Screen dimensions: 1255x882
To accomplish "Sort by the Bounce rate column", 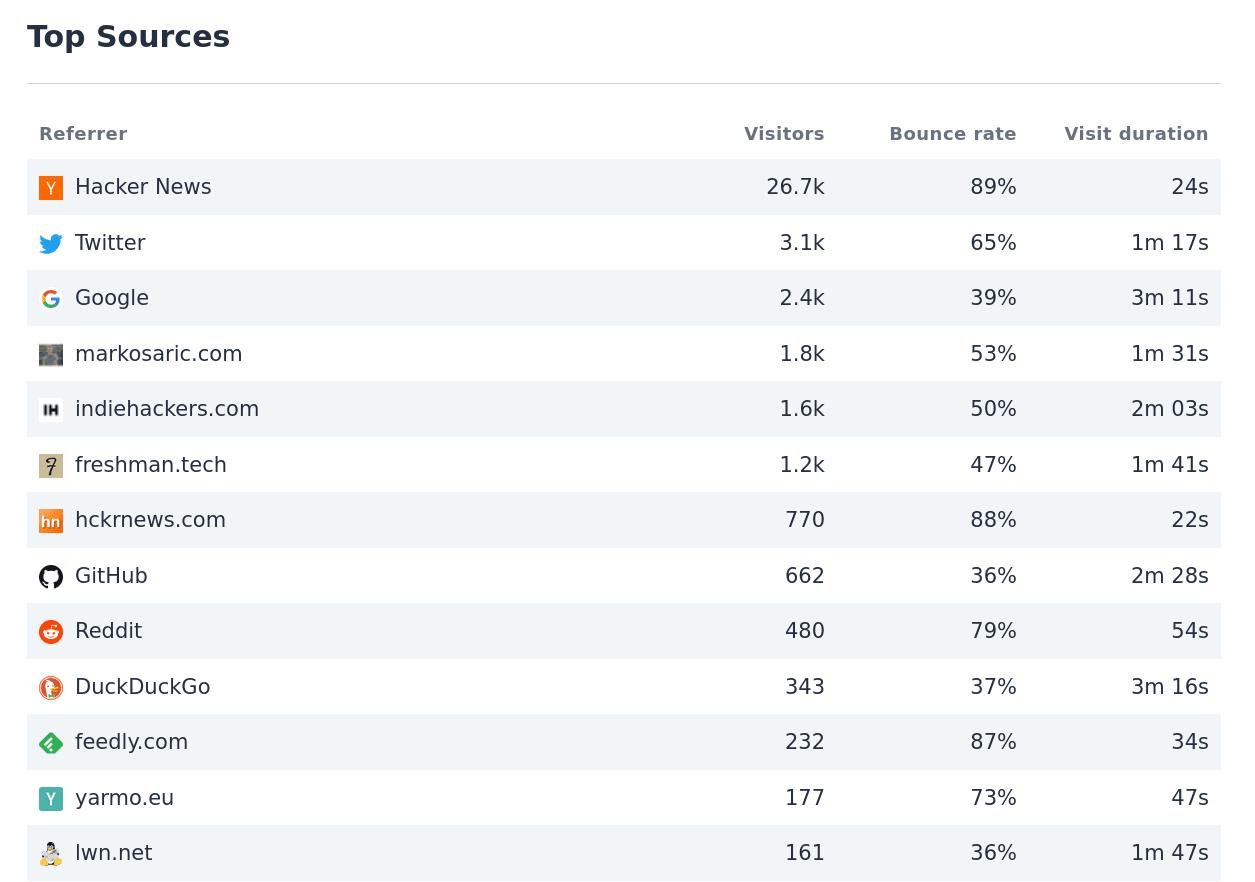I will (x=952, y=133).
